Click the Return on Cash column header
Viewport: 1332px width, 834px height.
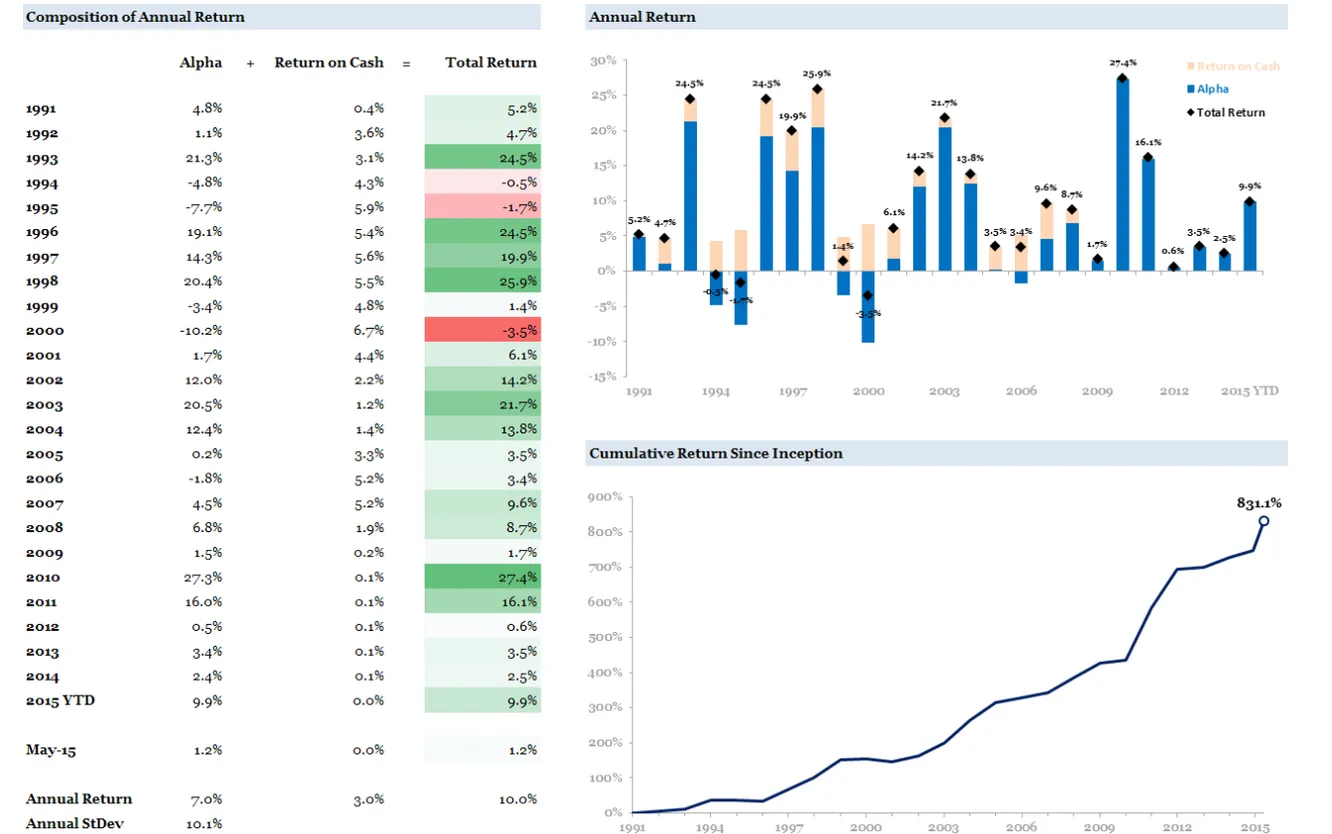329,62
